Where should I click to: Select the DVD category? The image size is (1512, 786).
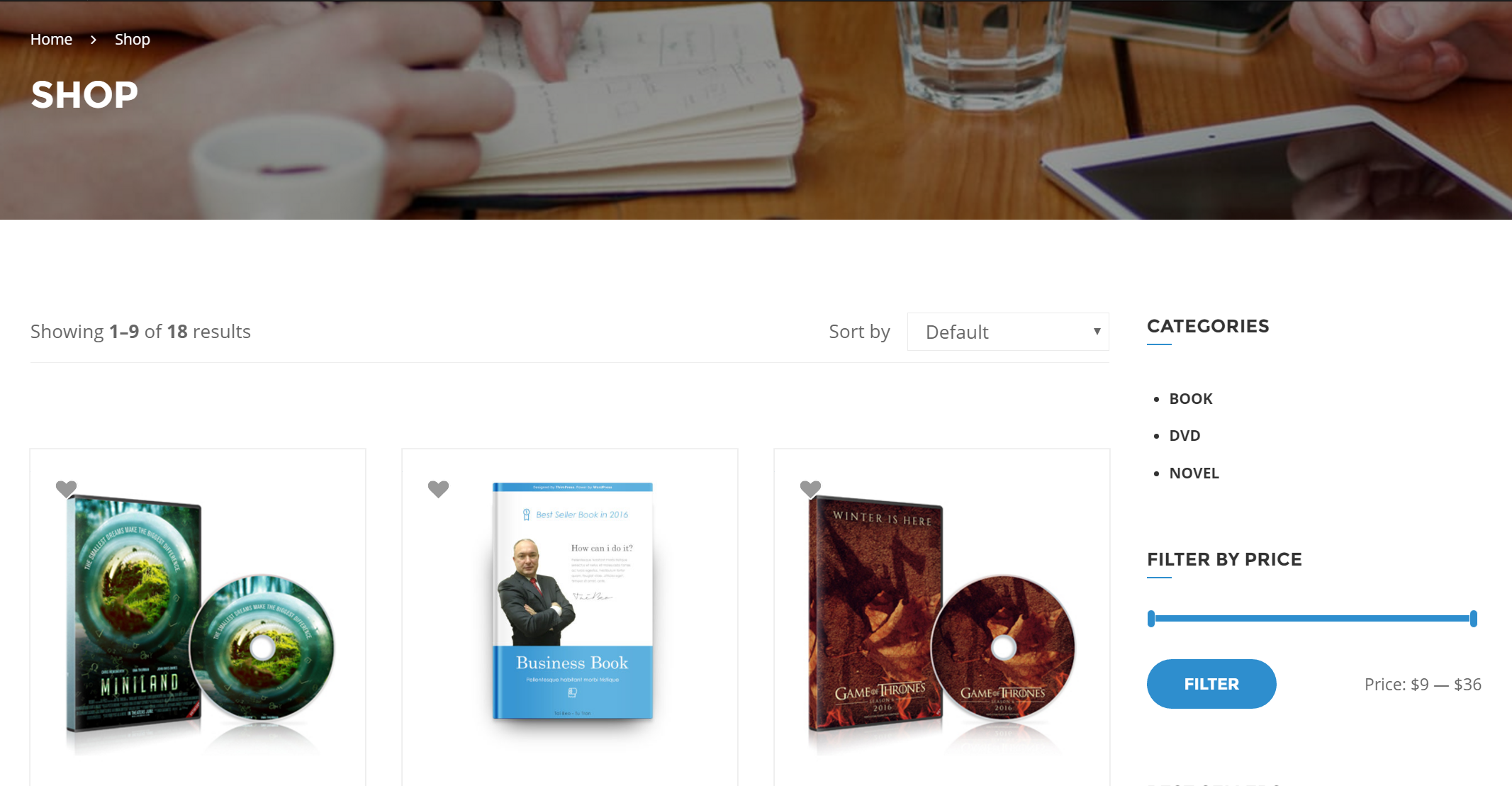pyautogui.click(x=1185, y=436)
